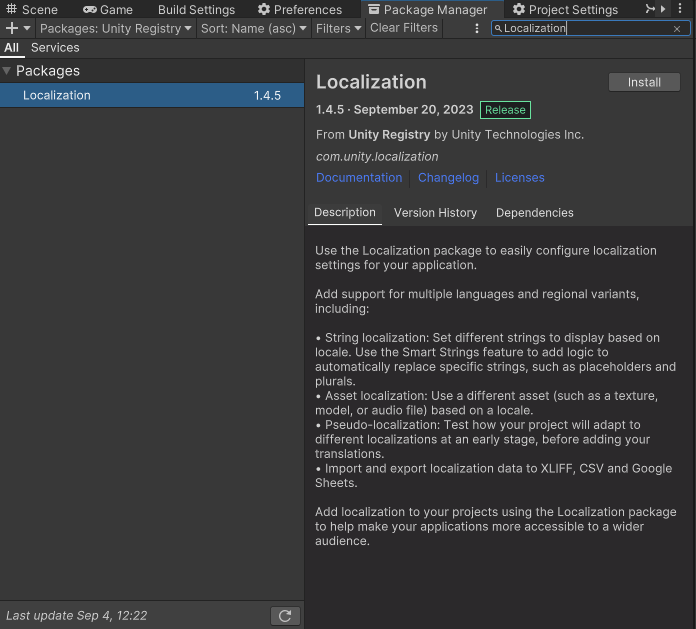This screenshot has height=629, width=696.
Task: Click the Game tab controller icon
Action: coord(90,9)
